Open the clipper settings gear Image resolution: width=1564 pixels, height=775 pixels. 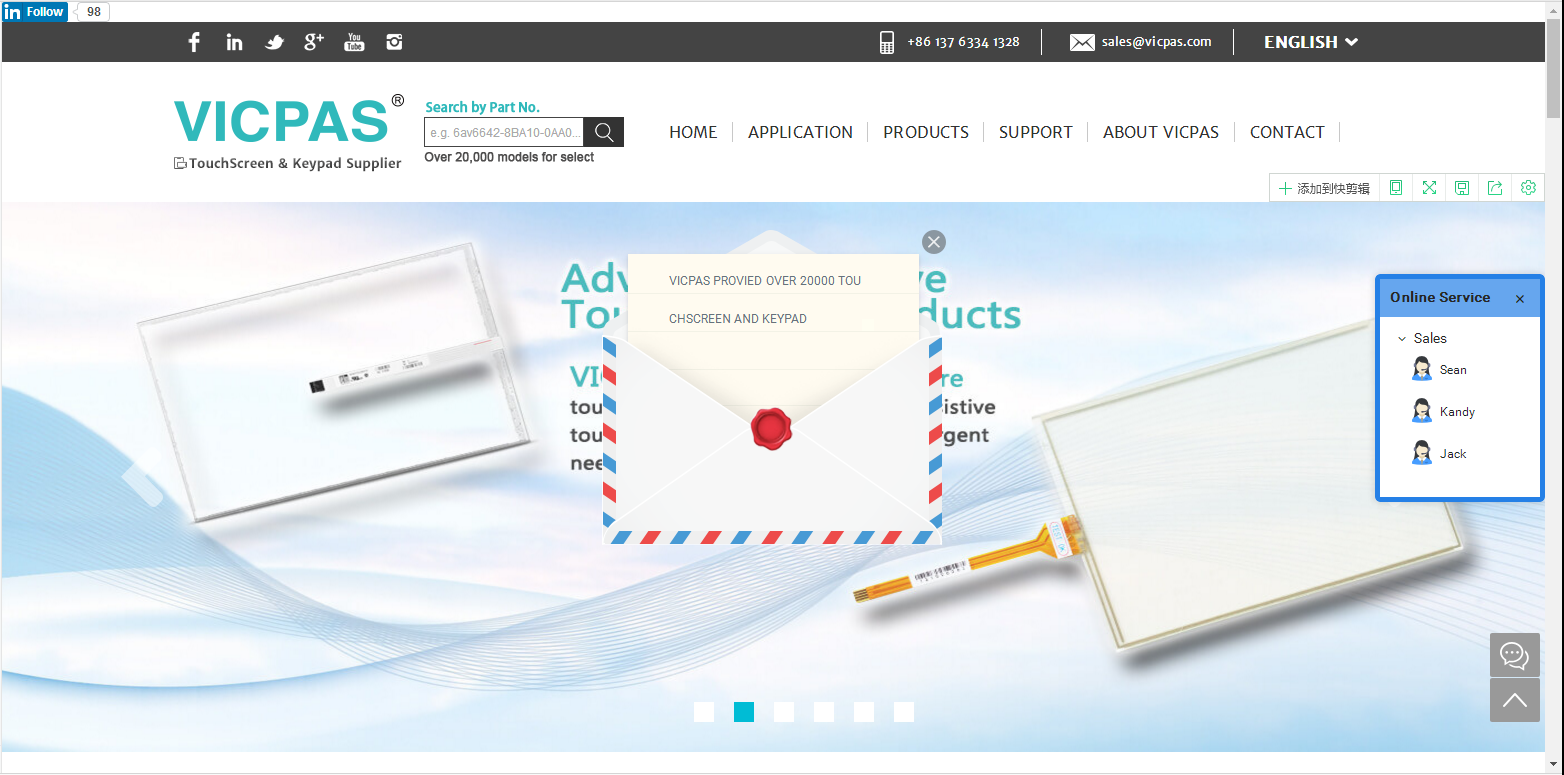point(1528,188)
